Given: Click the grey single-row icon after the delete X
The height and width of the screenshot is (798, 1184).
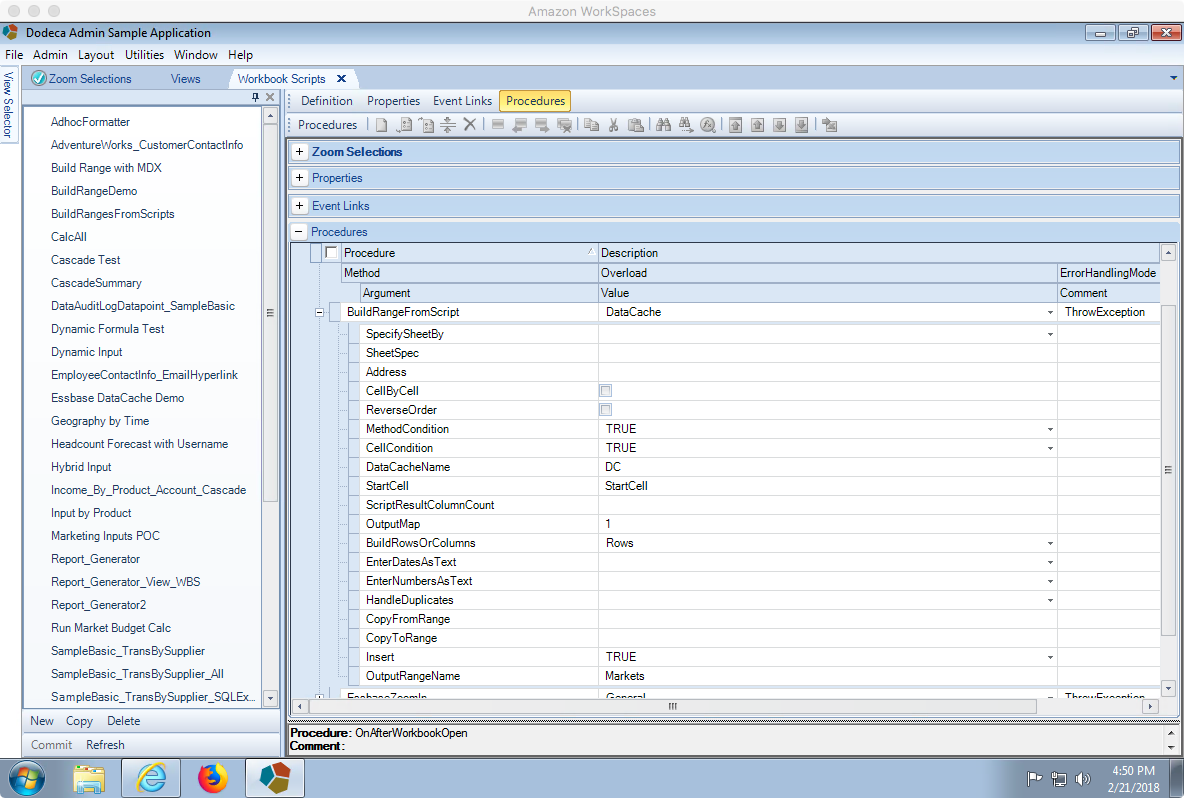Looking at the screenshot, I should tap(498, 125).
